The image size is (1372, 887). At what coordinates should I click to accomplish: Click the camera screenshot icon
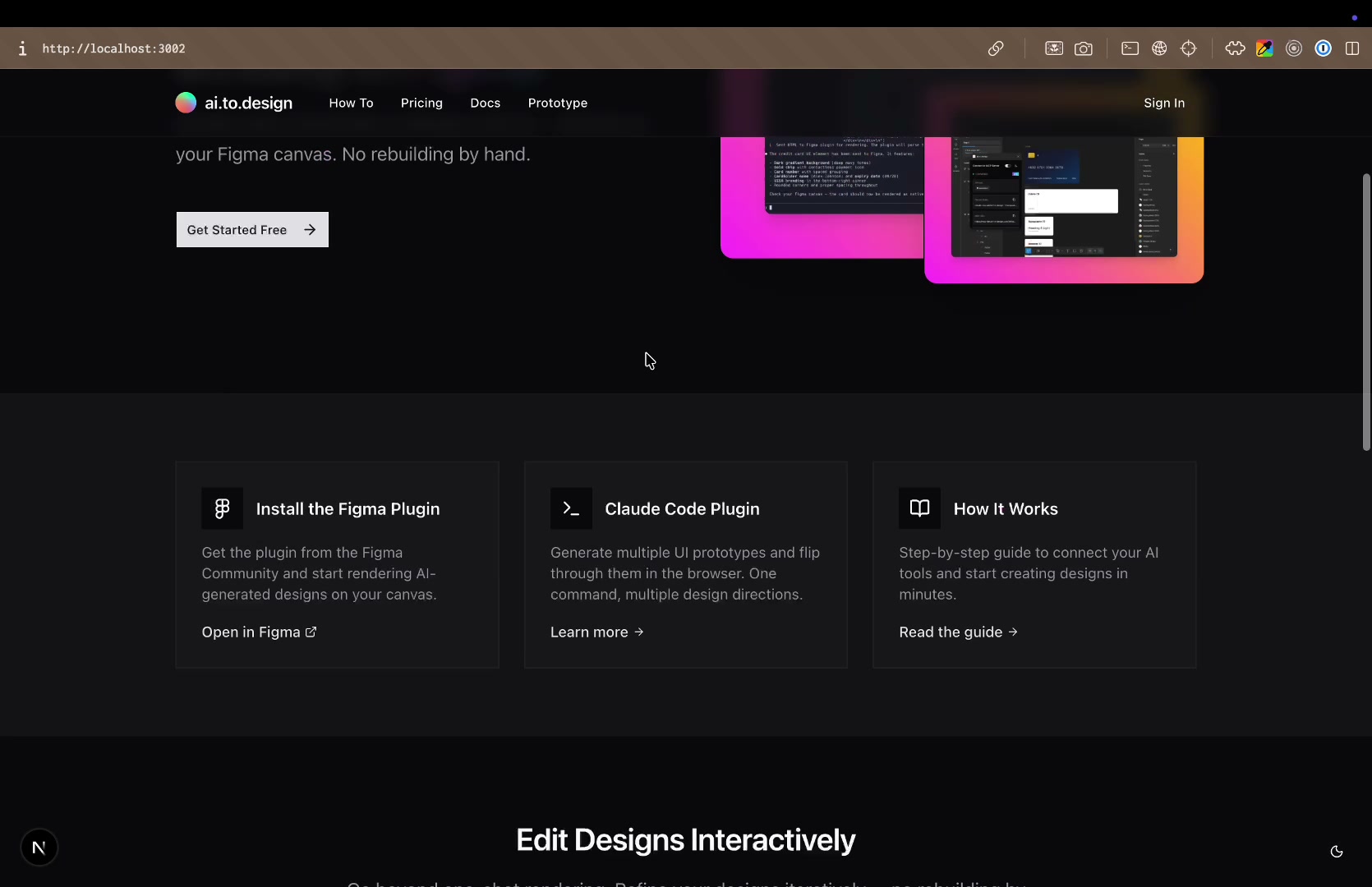(1084, 48)
